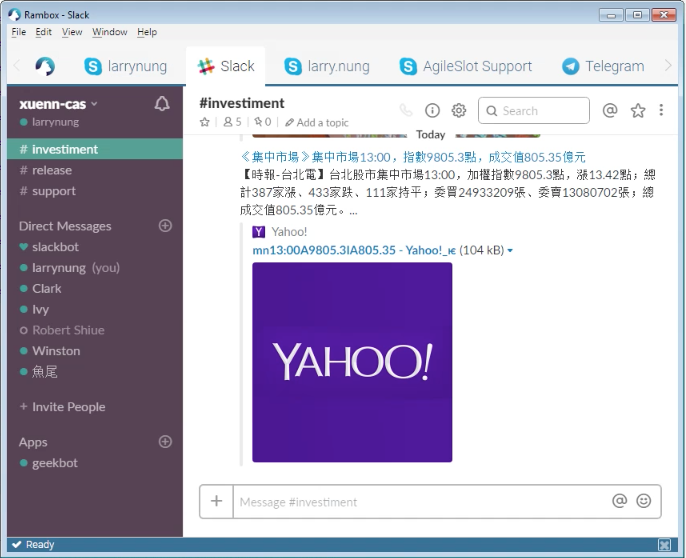Click larrynung presence under workspace name
The image size is (686, 558).
pyautogui.click(x=49, y=122)
